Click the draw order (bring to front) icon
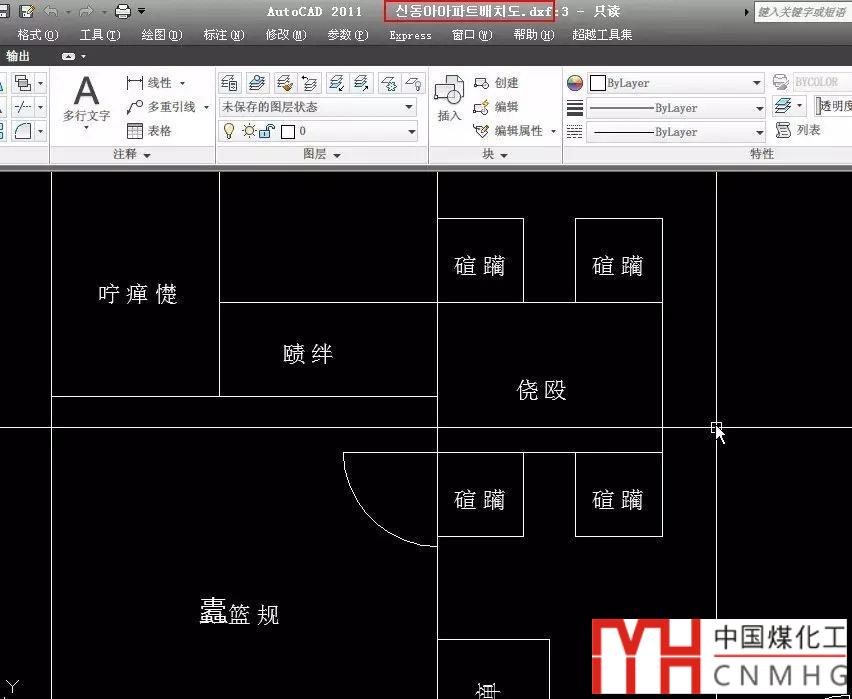Screen dimensions: 852x699 pos(23,83)
